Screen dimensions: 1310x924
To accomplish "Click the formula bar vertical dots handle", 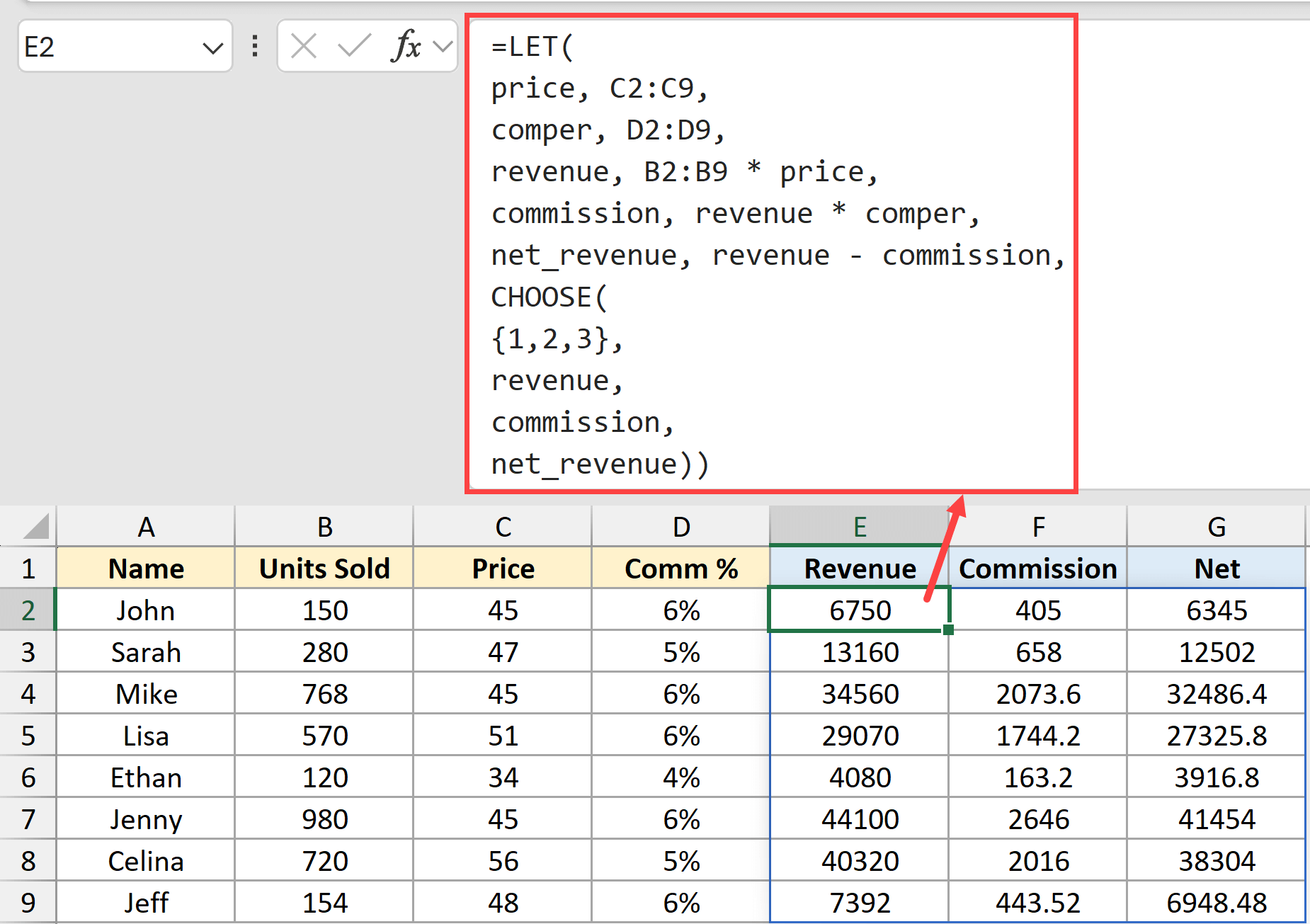I will [255, 47].
